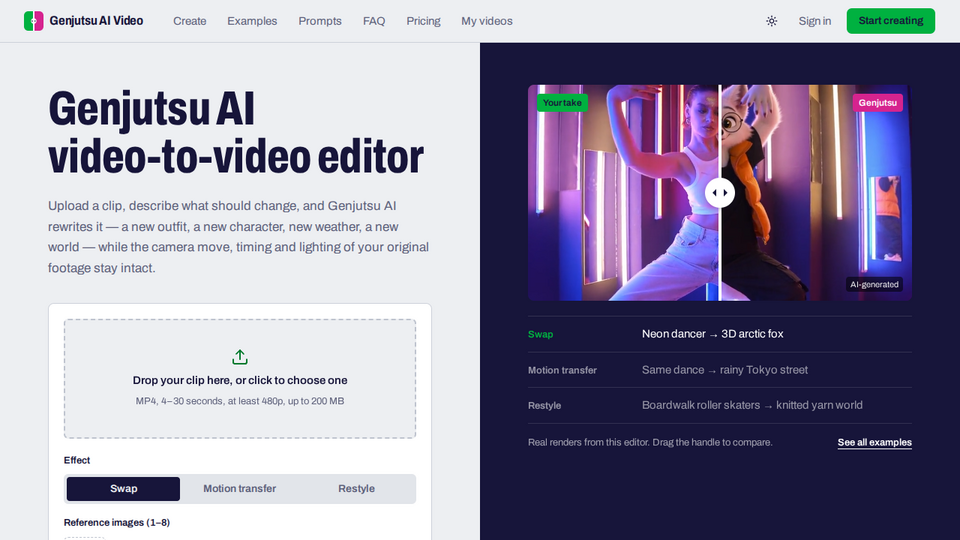Select the Motion transfer effect option
Viewport: 960px width, 540px height.
(239, 489)
